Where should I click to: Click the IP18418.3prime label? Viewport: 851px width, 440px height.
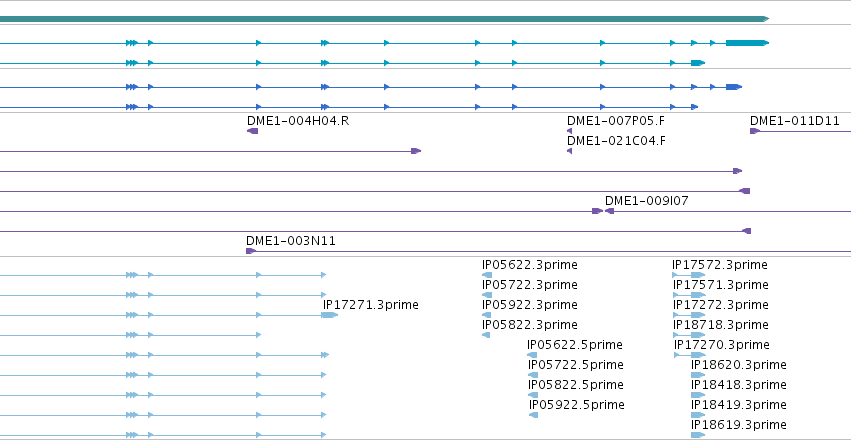(739, 385)
